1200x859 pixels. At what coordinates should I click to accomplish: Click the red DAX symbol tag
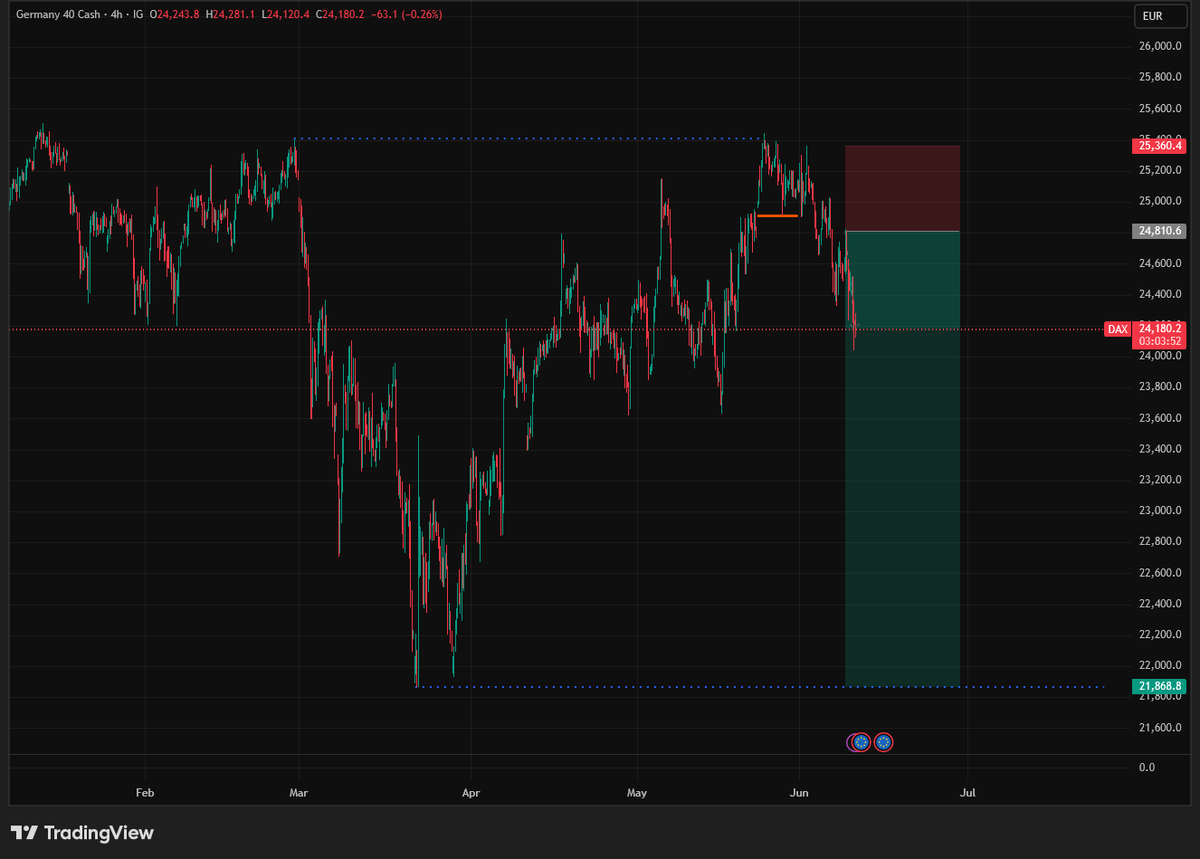pyautogui.click(x=1117, y=329)
